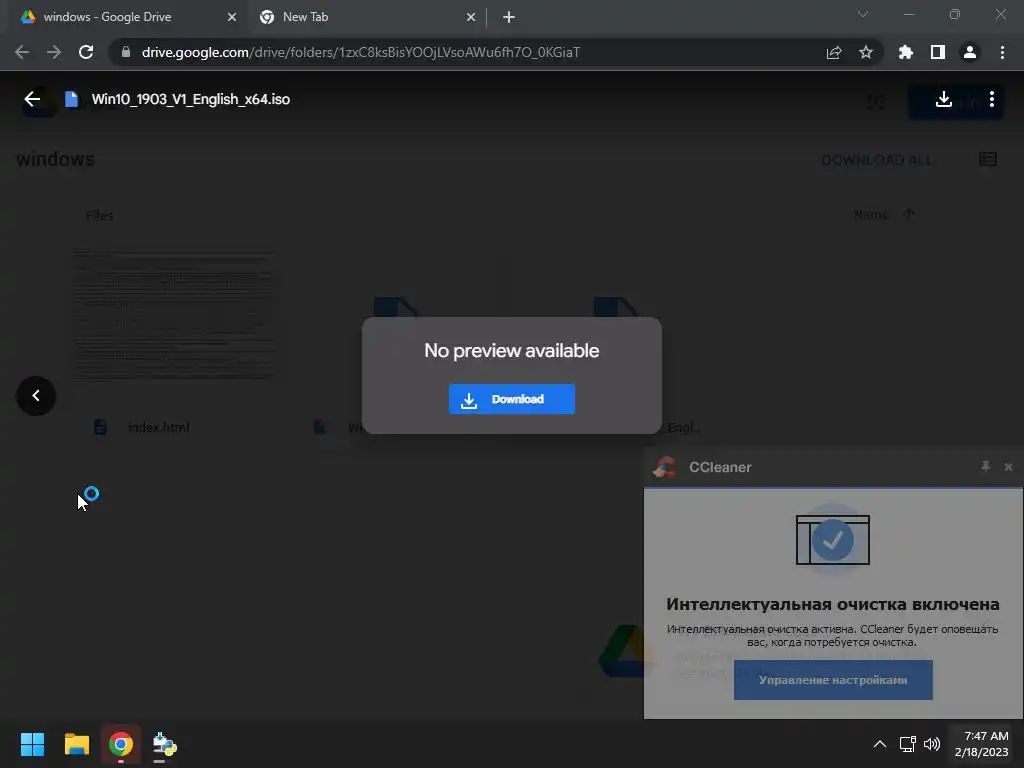Open Chrome three-dot menu
This screenshot has height=768, width=1024.
click(x=1002, y=52)
